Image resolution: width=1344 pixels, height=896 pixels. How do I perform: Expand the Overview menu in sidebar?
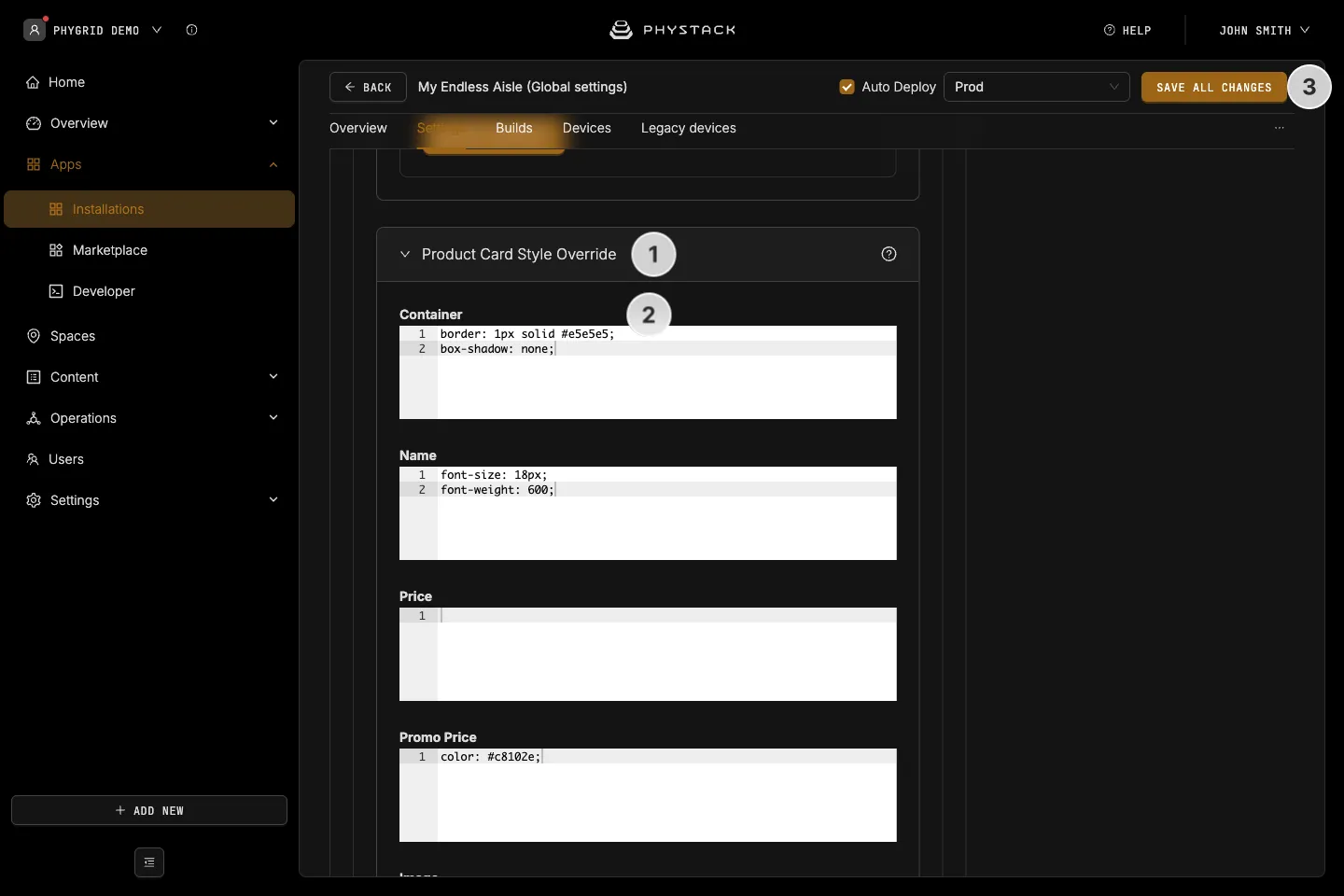click(x=273, y=123)
